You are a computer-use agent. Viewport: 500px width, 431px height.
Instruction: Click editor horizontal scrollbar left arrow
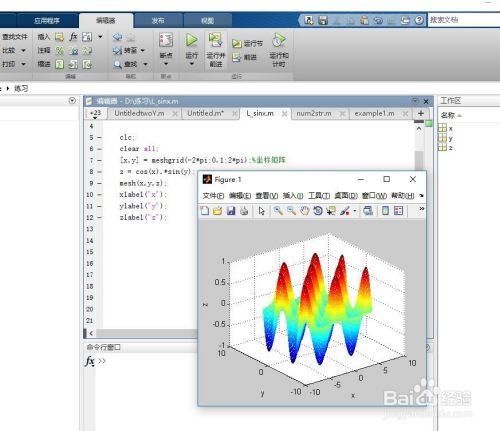91,333
